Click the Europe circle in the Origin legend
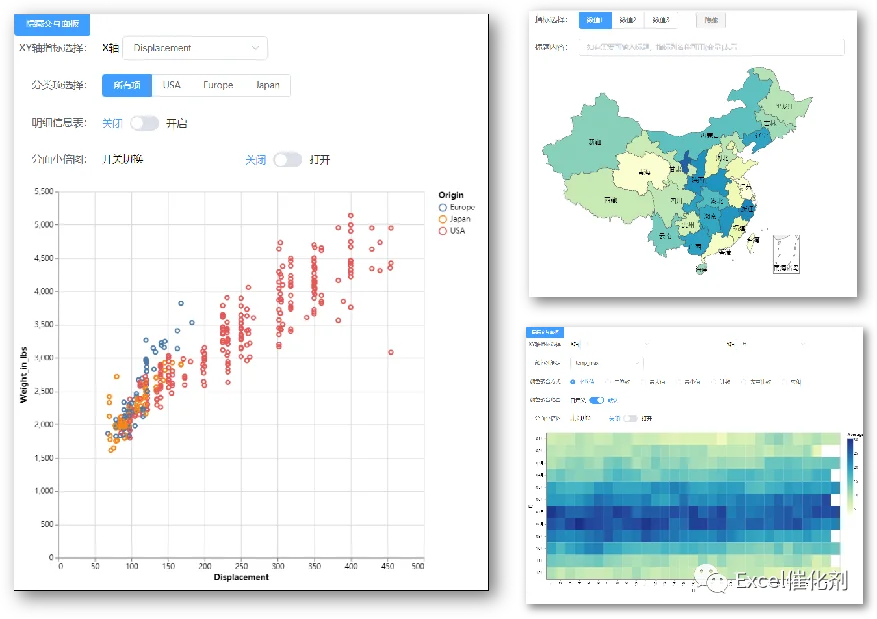 pos(442,207)
